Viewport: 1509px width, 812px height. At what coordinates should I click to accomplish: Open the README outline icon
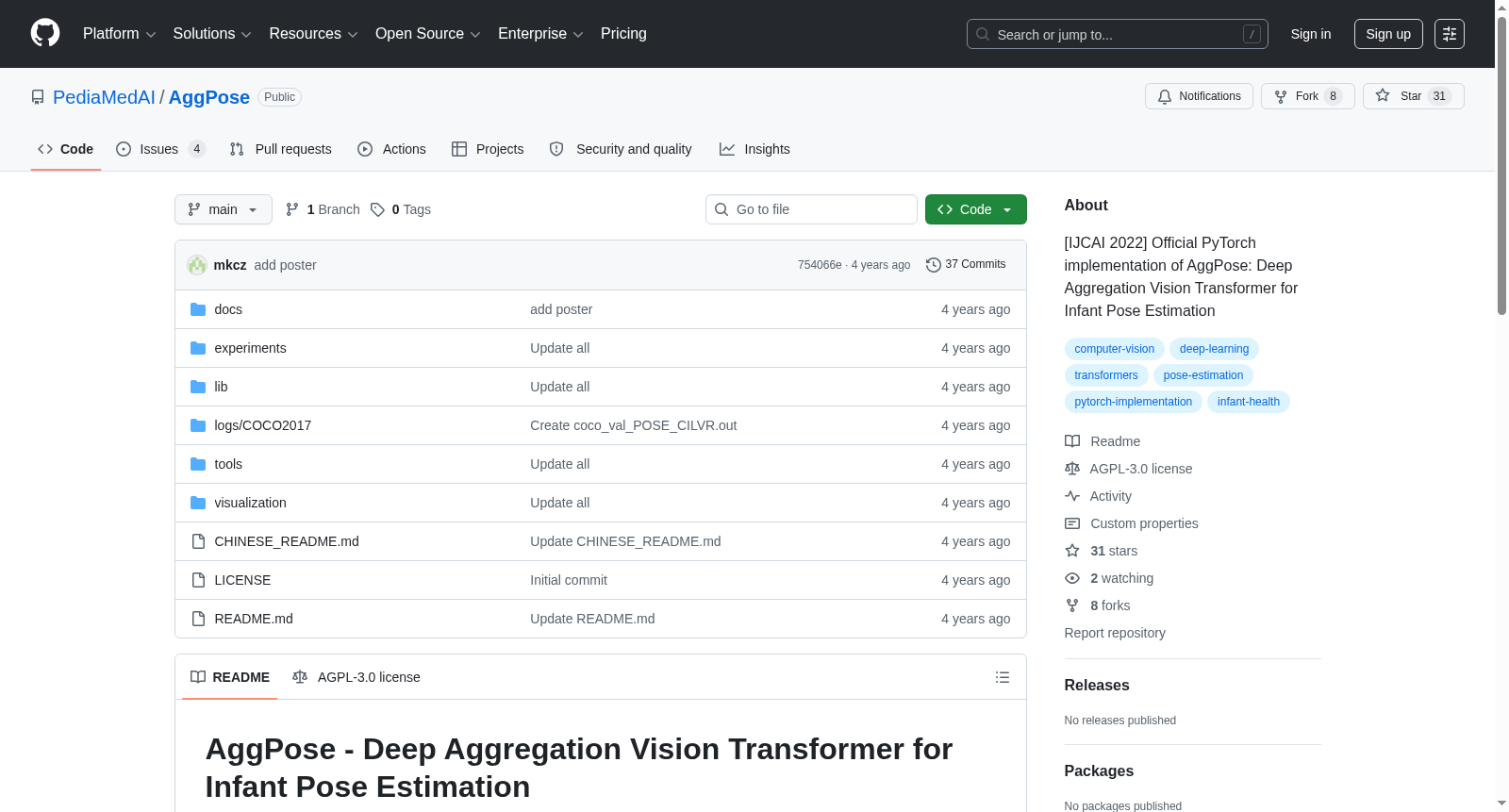pyautogui.click(x=1002, y=677)
